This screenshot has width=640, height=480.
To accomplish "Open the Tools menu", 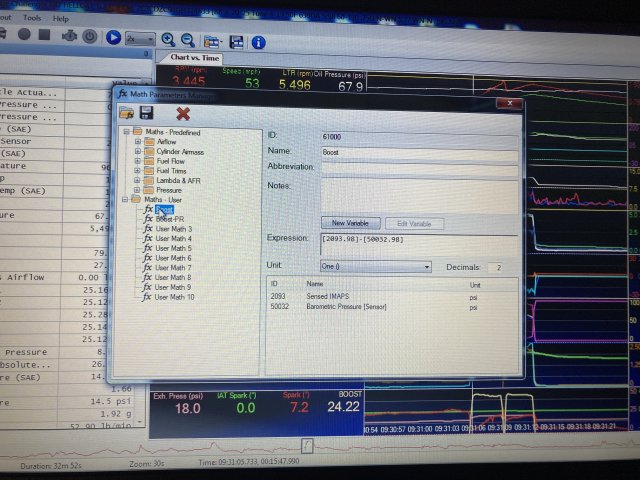I will point(32,18).
